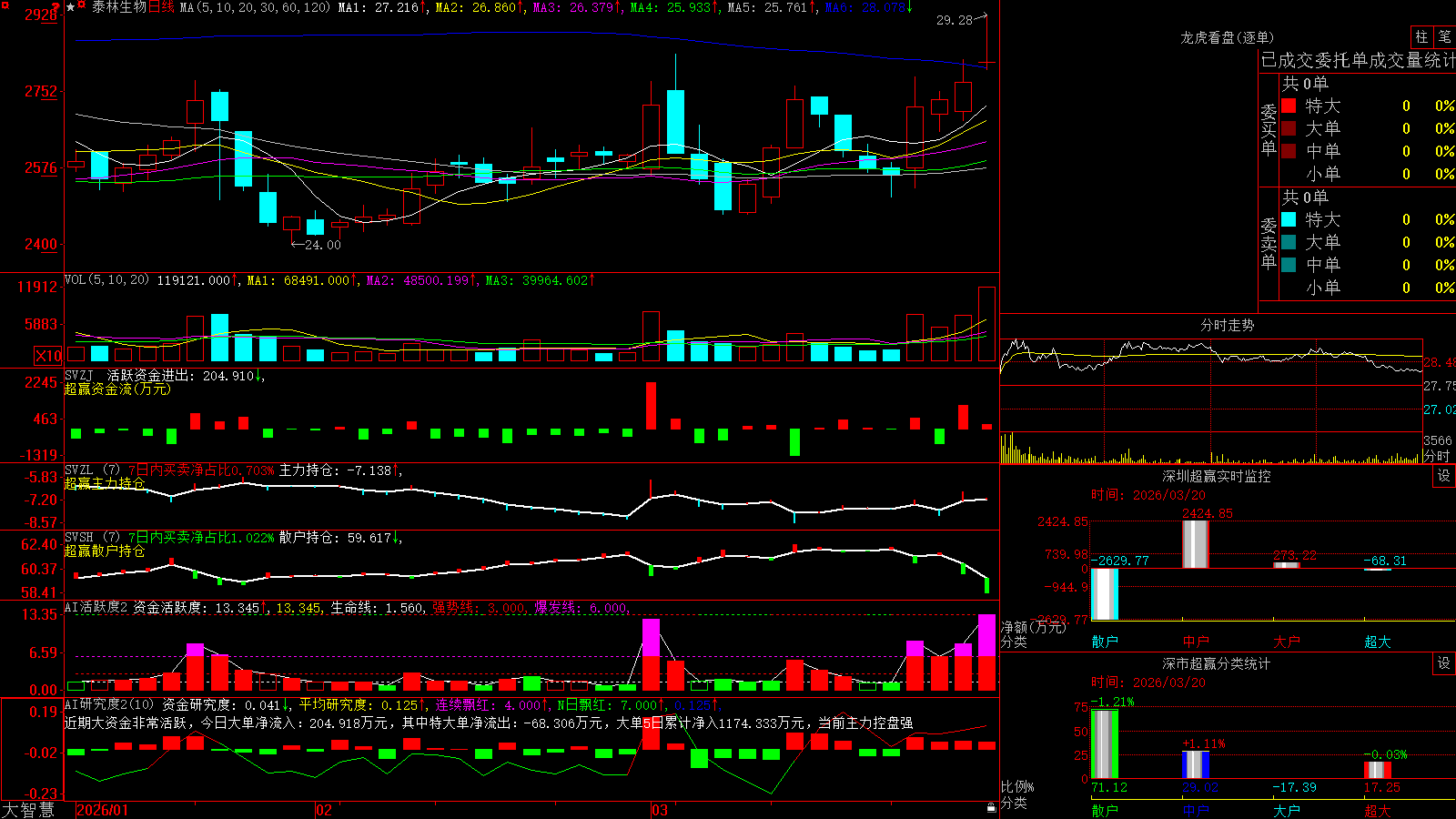1456x819 pixels.
Task: Click the cyan 特大 sell order swatch
Action: coord(1289,219)
